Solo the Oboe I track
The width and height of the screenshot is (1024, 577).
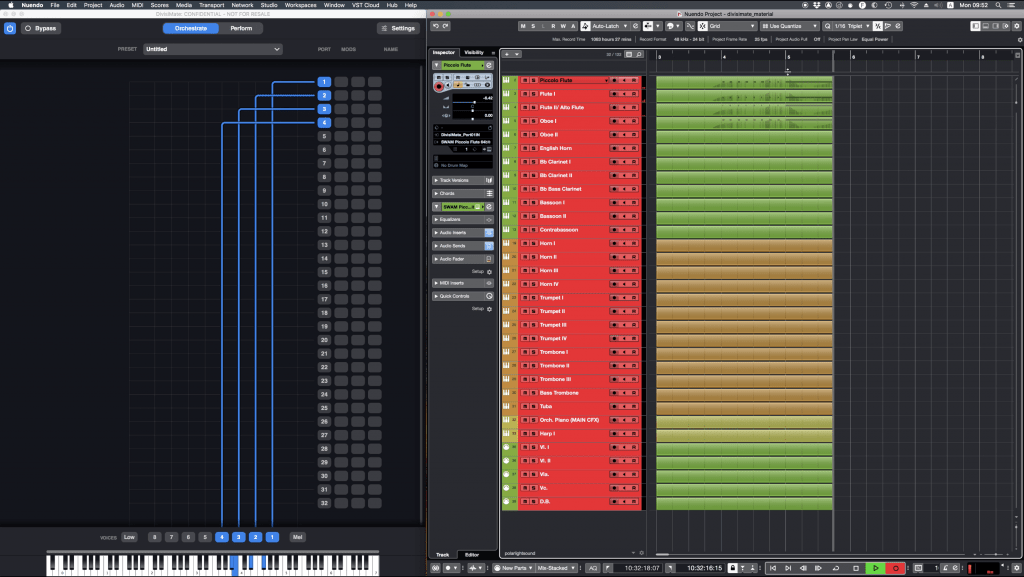534,121
